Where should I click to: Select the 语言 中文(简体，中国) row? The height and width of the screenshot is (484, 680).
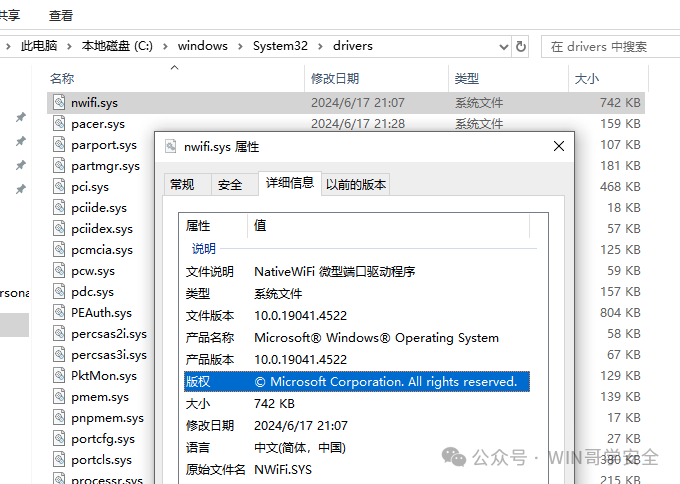[356, 448]
